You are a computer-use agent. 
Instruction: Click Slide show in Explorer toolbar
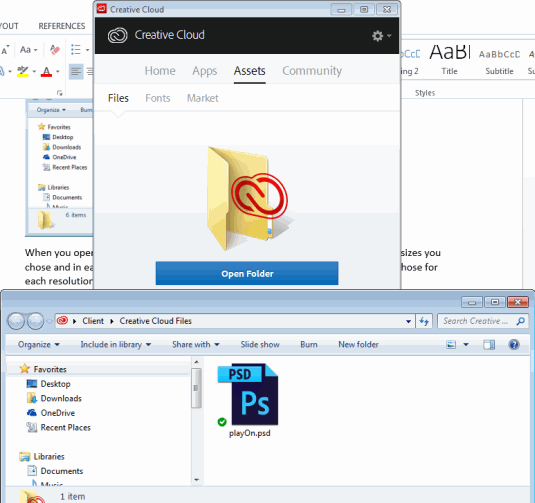coord(260,344)
